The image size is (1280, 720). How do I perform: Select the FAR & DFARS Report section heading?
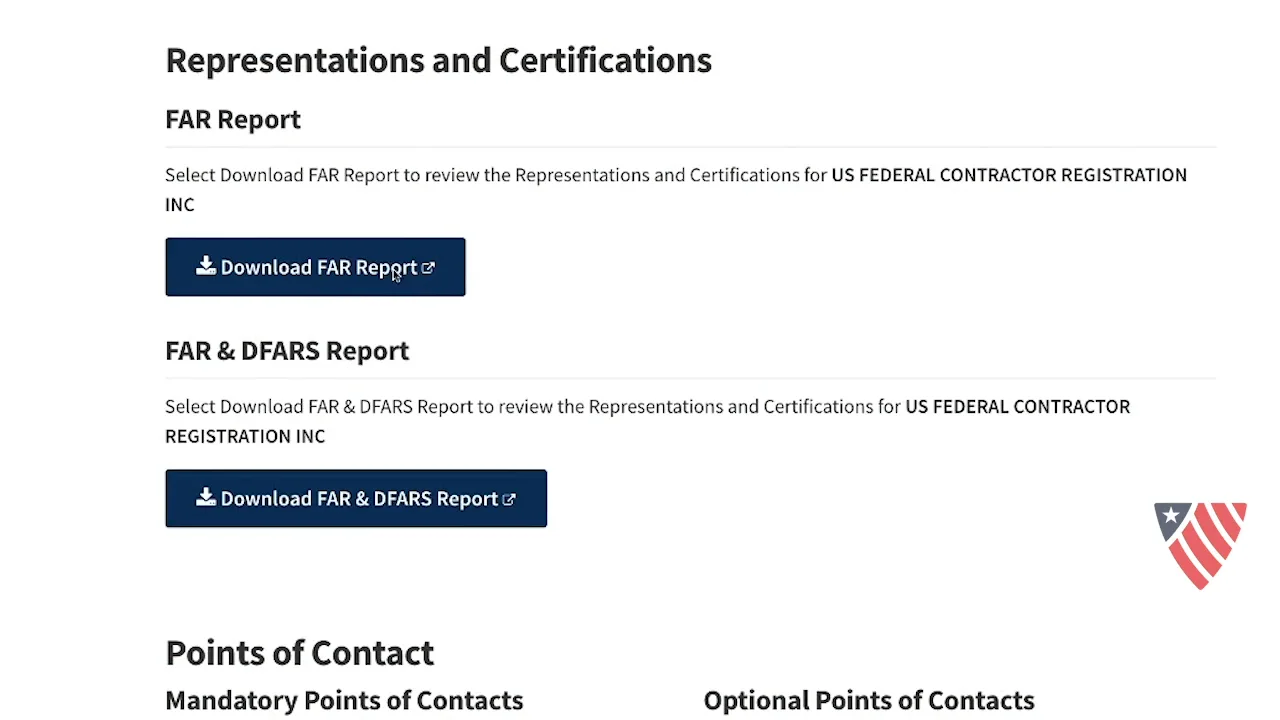pyautogui.click(x=287, y=351)
